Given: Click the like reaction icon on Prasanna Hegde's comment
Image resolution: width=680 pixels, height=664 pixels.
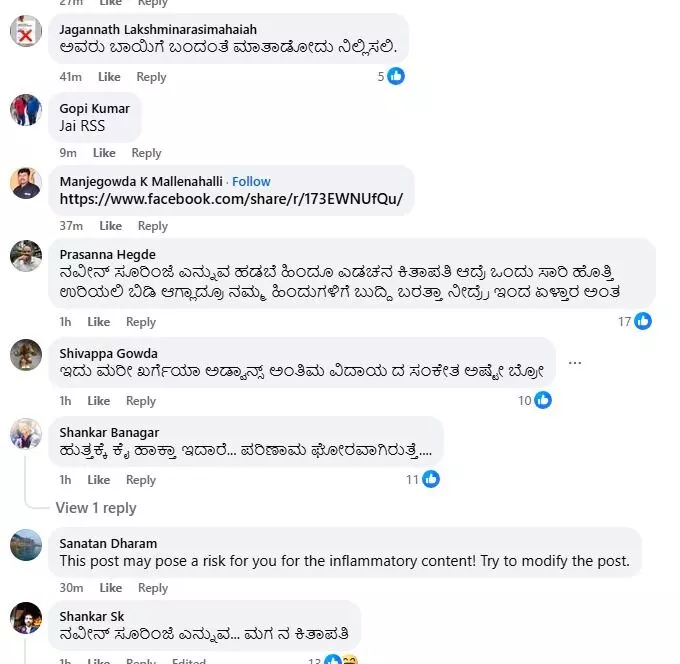Looking at the screenshot, I should pyautogui.click(x=643, y=321).
